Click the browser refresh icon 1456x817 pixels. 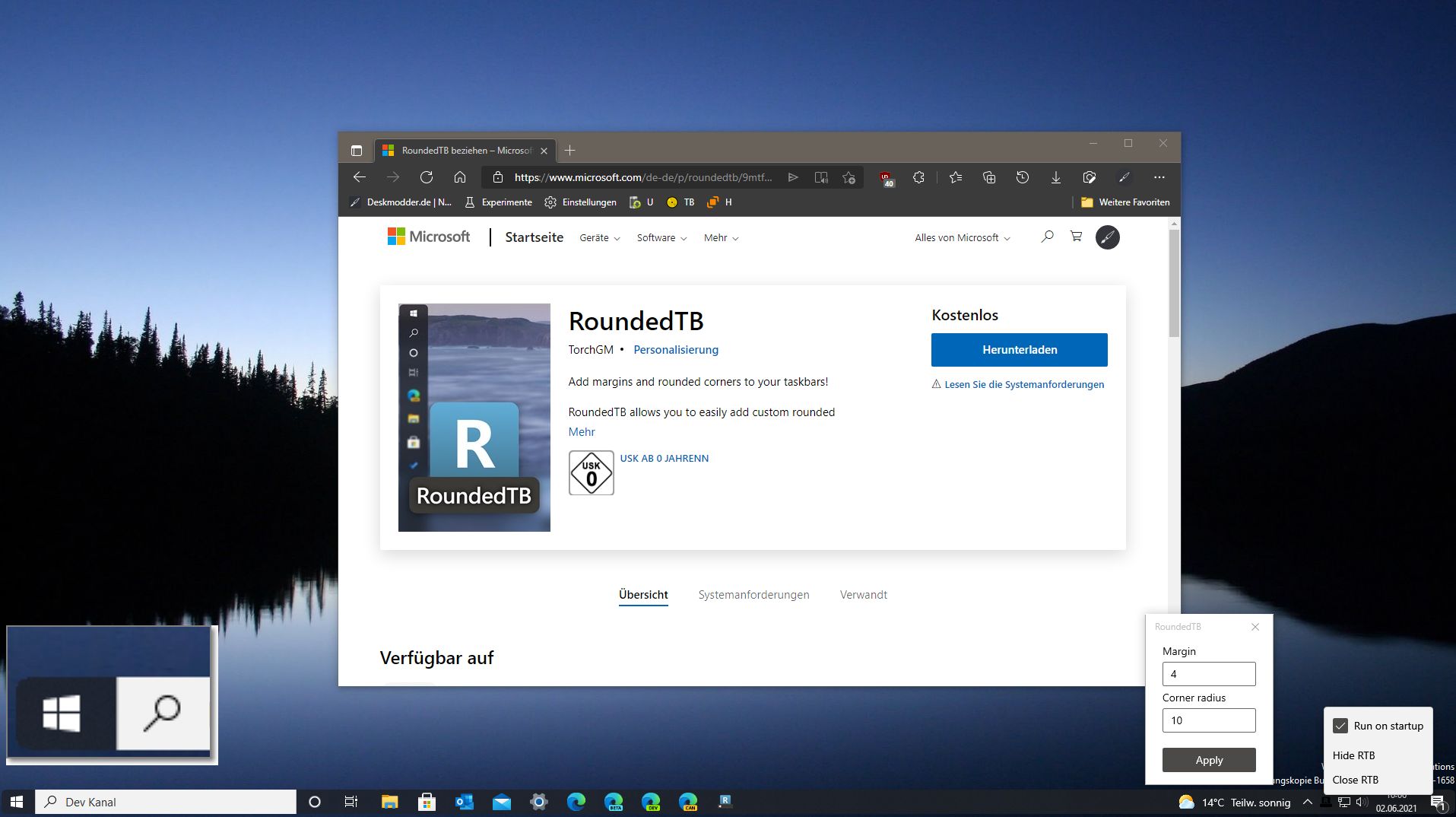[426, 177]
